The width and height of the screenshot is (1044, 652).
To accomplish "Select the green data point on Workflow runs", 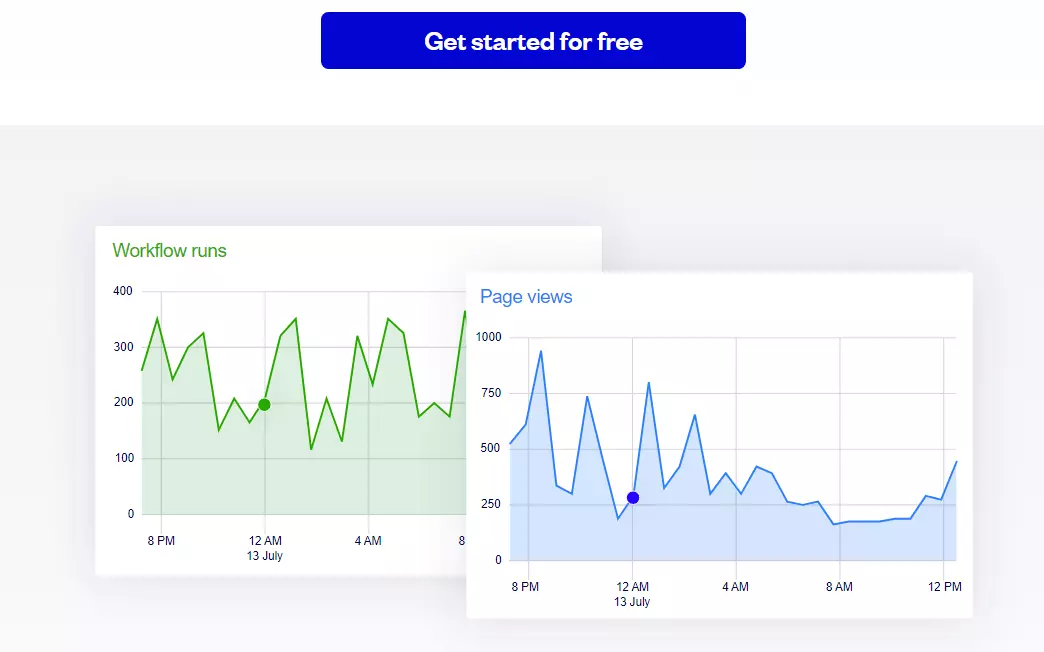I will pyautogui.click(x=264, y=405).
